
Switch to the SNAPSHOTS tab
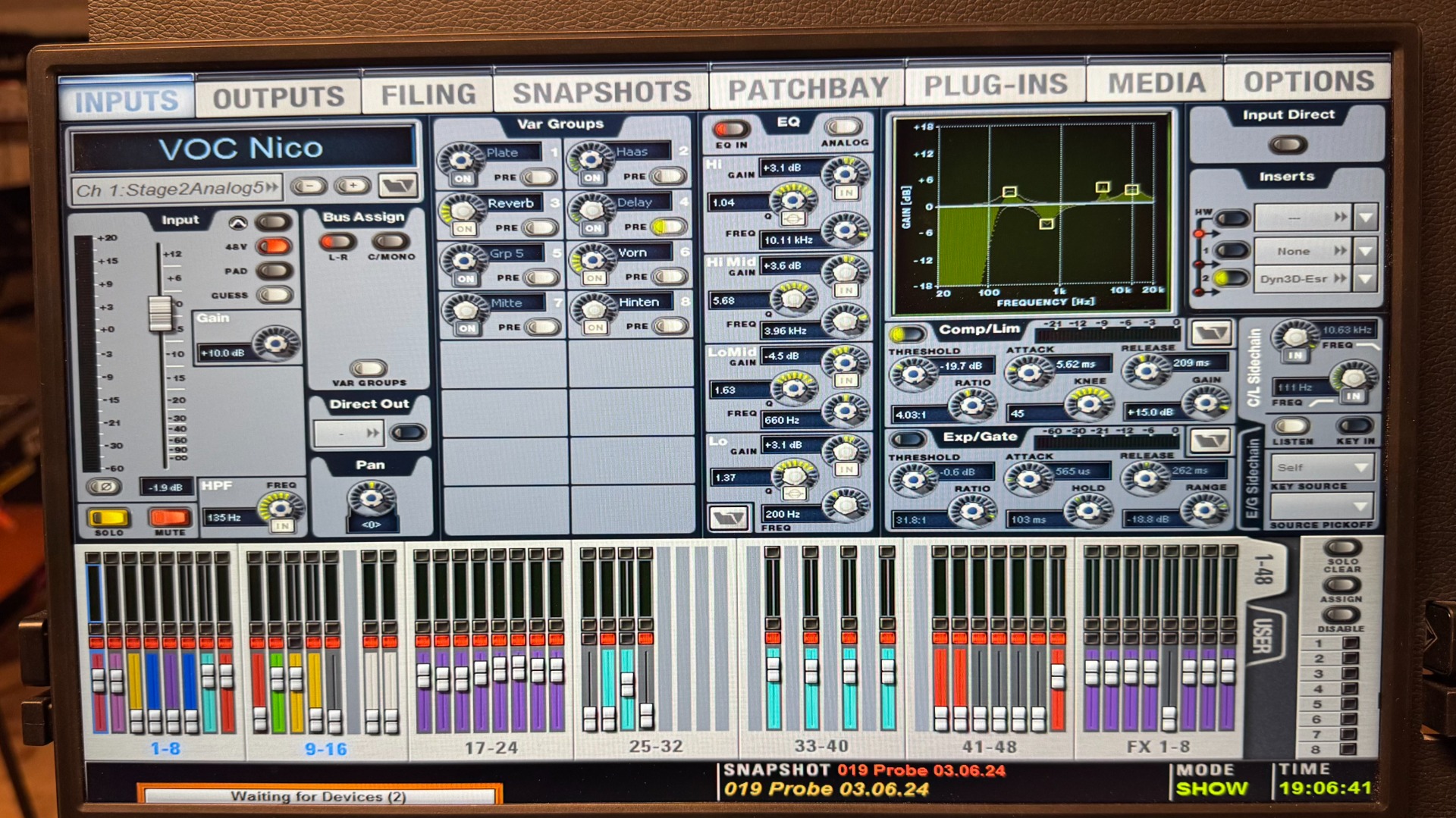601,92
